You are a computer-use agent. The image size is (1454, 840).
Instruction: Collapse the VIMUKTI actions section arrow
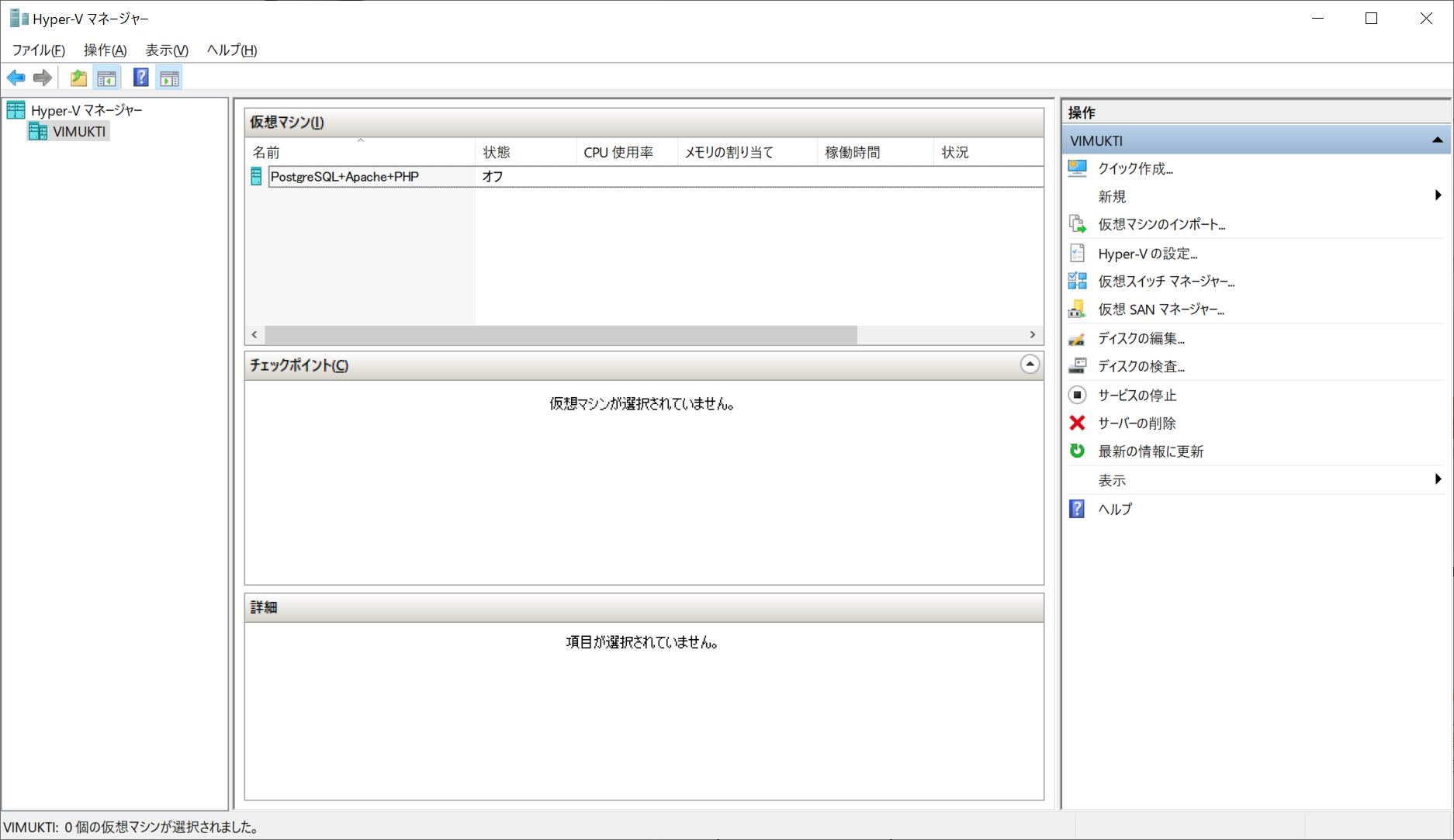pos(1437,140)
